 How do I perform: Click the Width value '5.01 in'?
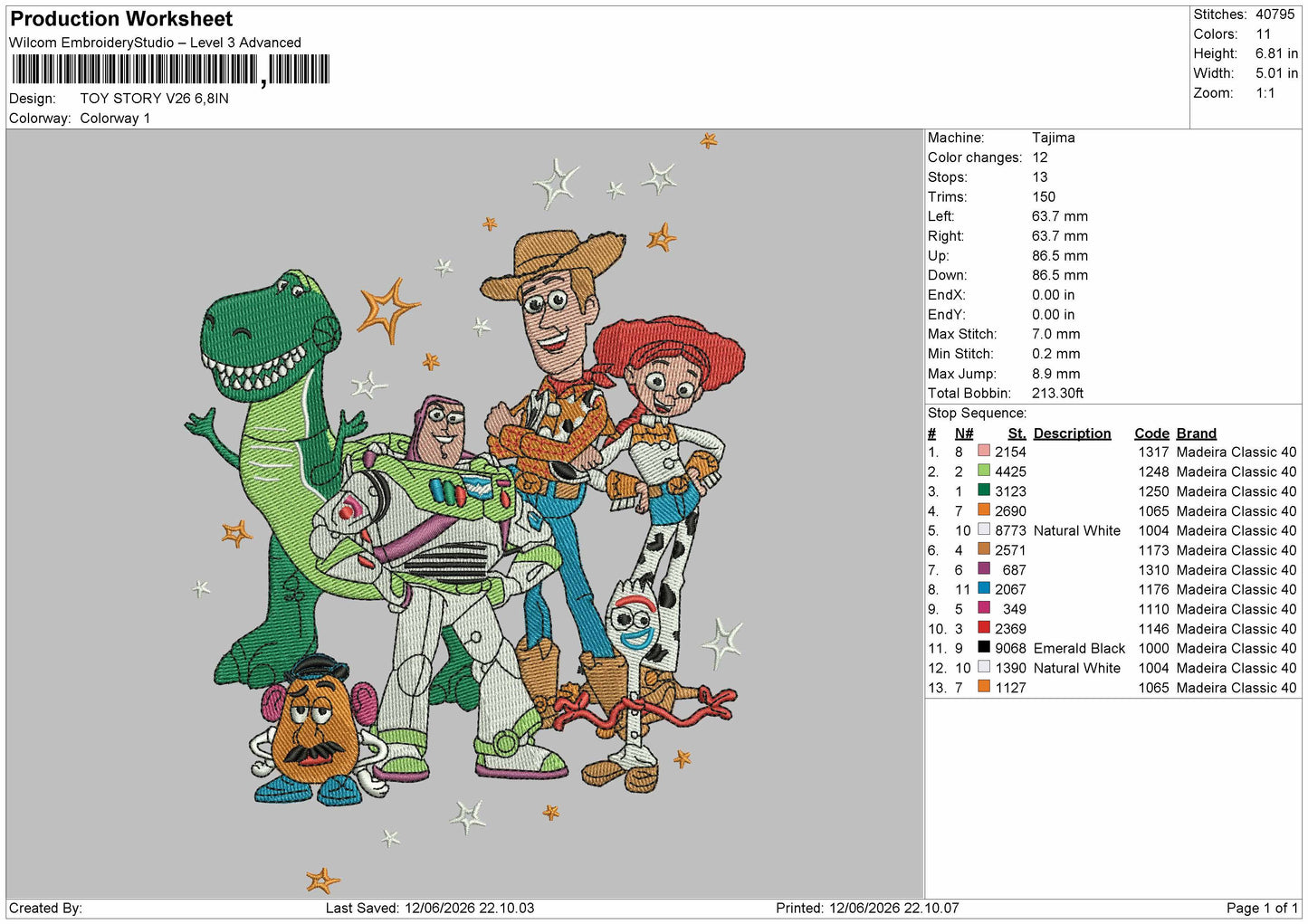(x=1276, y=73)
